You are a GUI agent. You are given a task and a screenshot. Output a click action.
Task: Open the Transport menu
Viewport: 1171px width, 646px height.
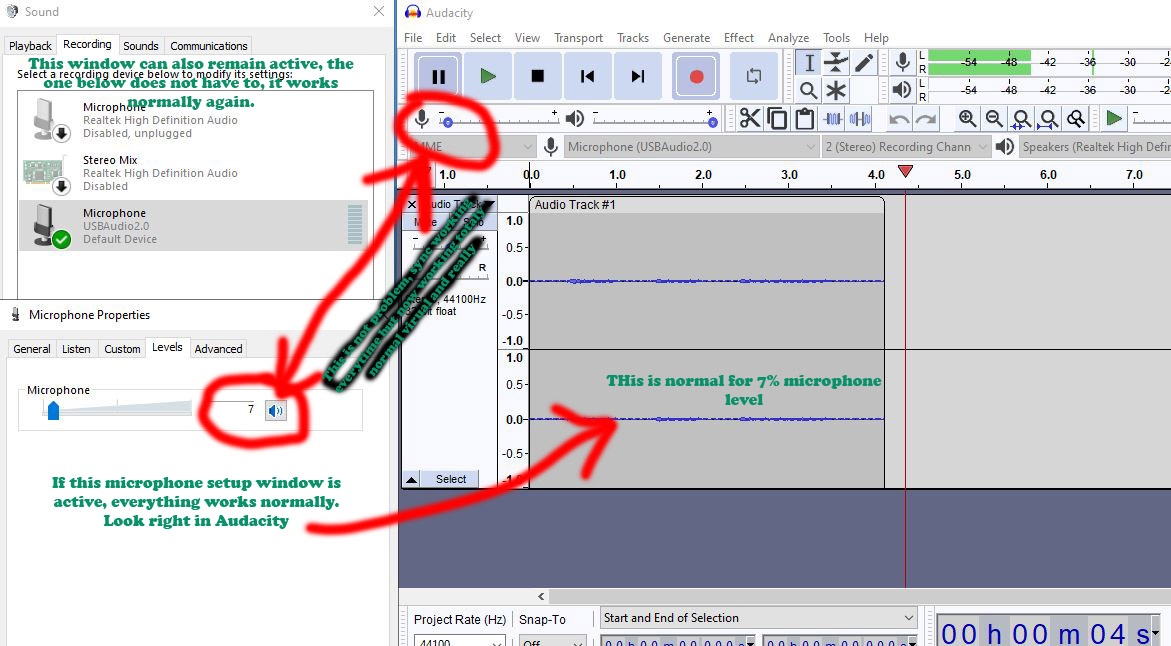click(x=578, y=37)
